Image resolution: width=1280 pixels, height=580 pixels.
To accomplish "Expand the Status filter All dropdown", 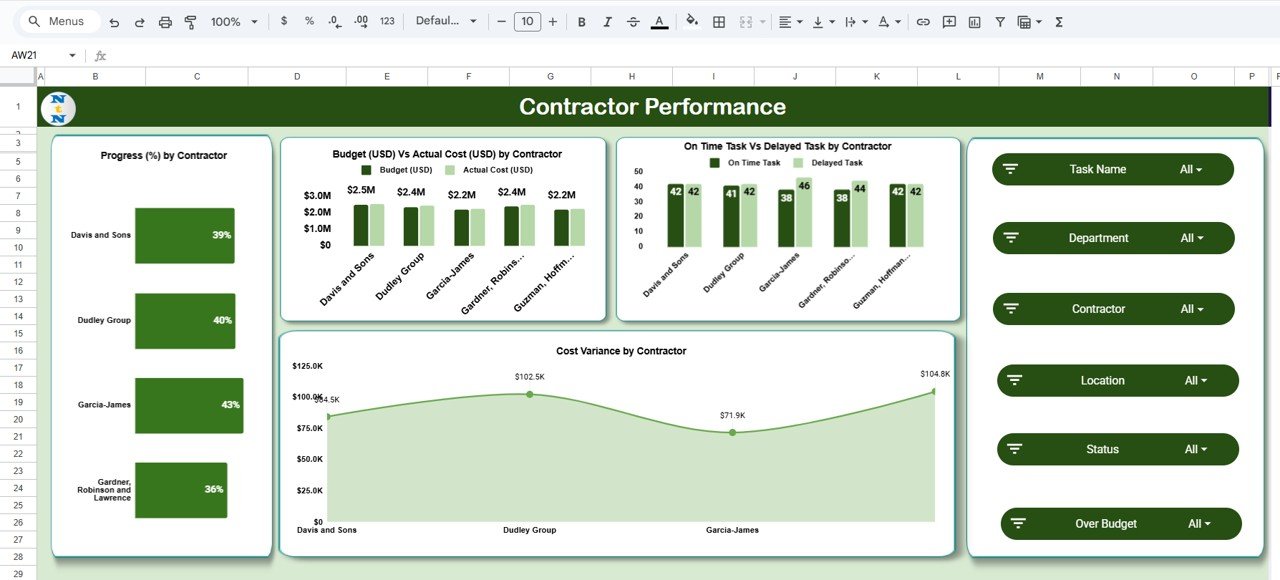I will point(1196,449).
